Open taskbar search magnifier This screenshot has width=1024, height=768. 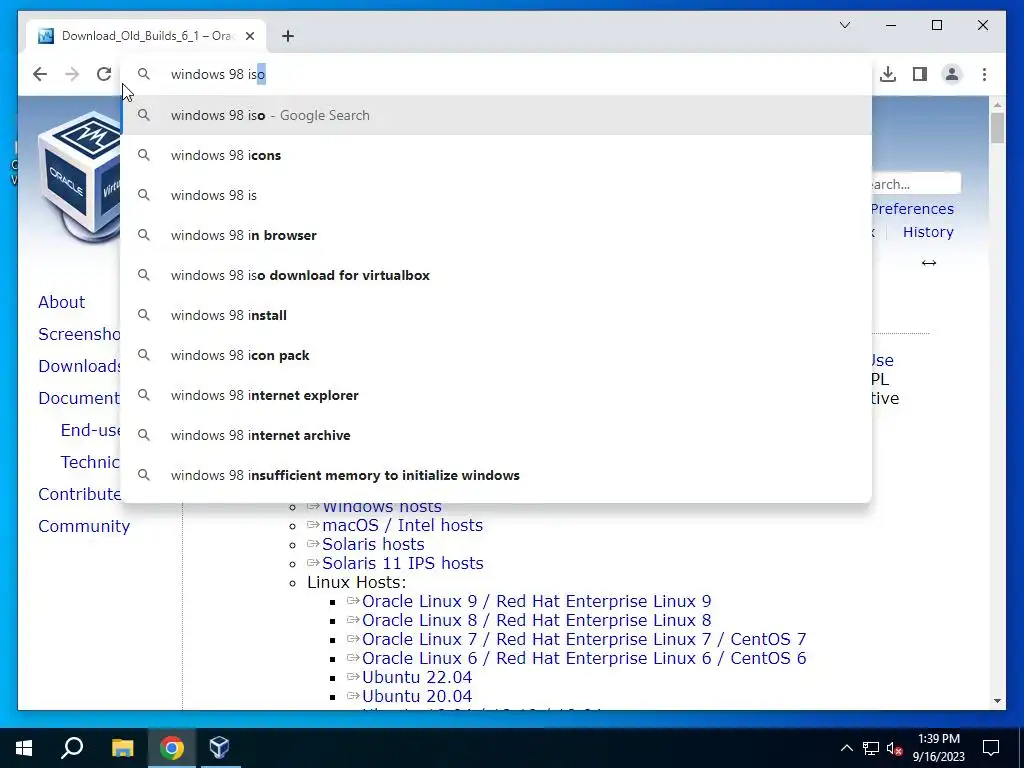pos(72,748)
